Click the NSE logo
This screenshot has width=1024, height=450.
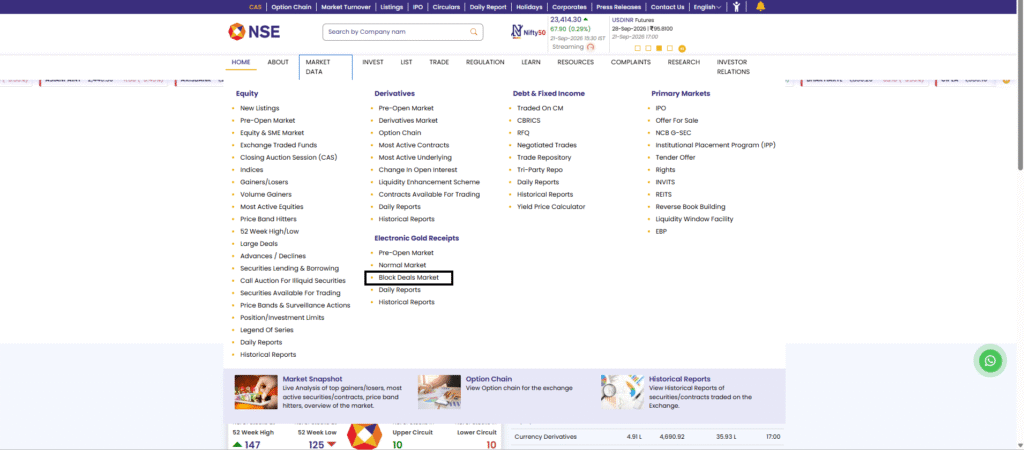tap(254, 31)
